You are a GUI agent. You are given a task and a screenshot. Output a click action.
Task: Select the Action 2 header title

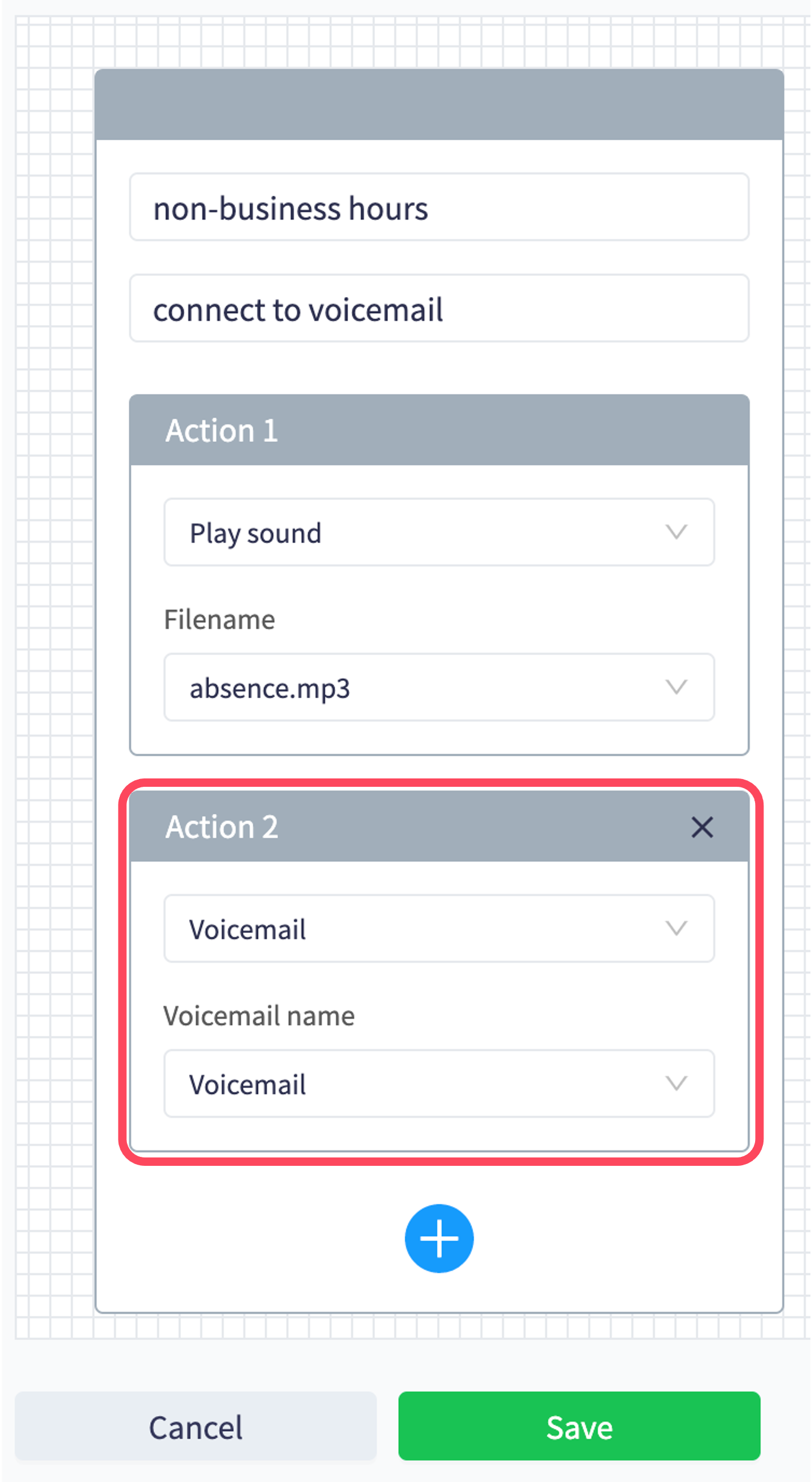(222, 827)
